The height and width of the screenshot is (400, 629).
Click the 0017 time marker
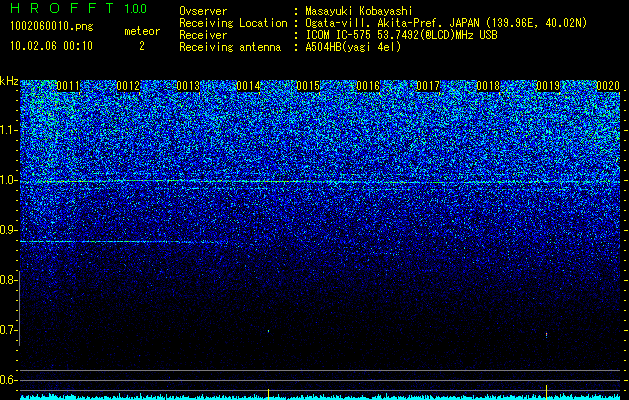tap(428, 86)
